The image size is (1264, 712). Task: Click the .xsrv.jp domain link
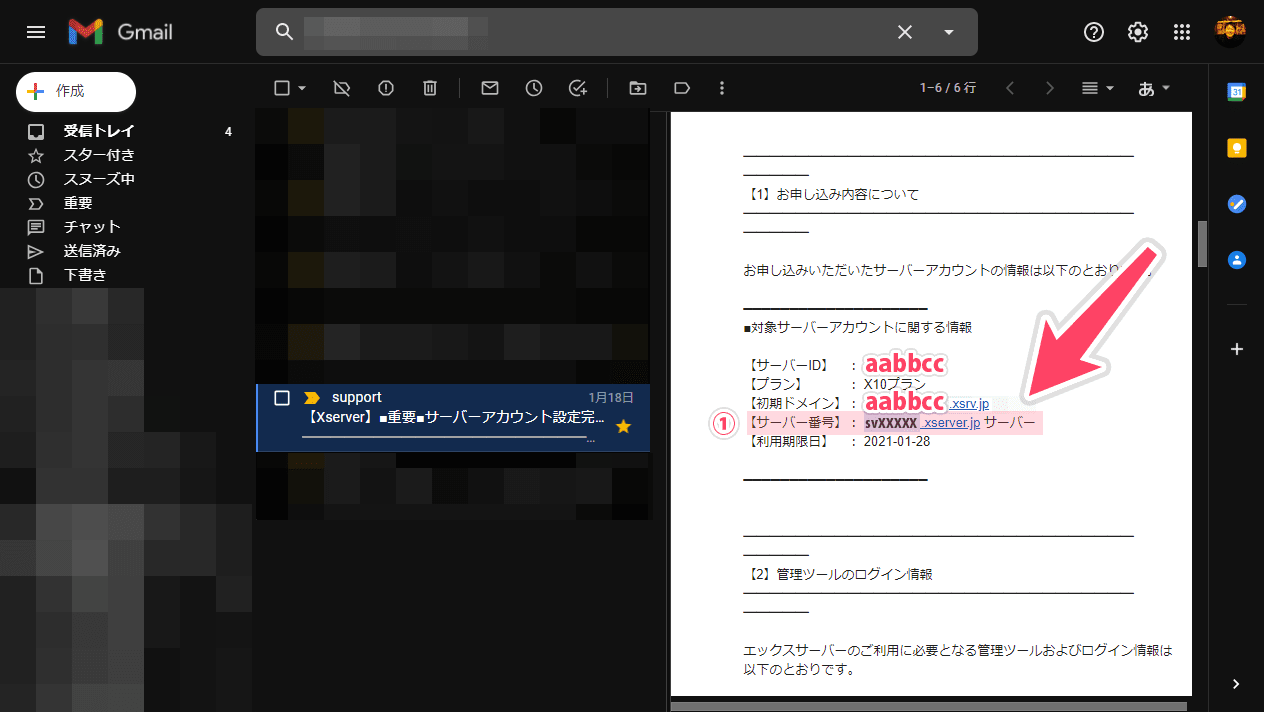[969, 403]
